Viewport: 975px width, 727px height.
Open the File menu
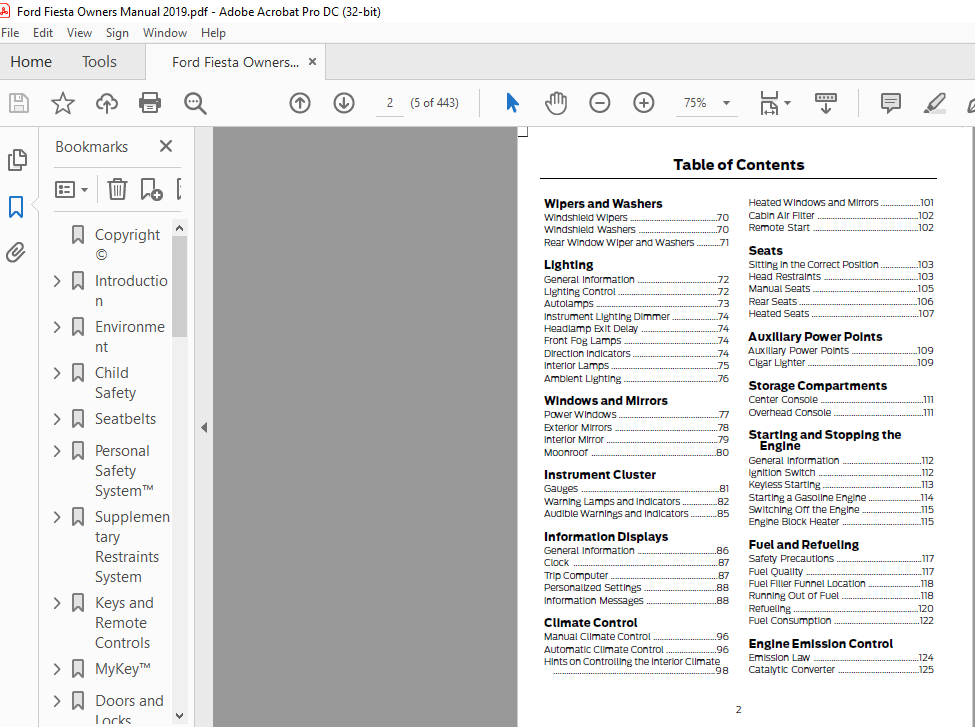pyautogui.click(x=10, y=33)
